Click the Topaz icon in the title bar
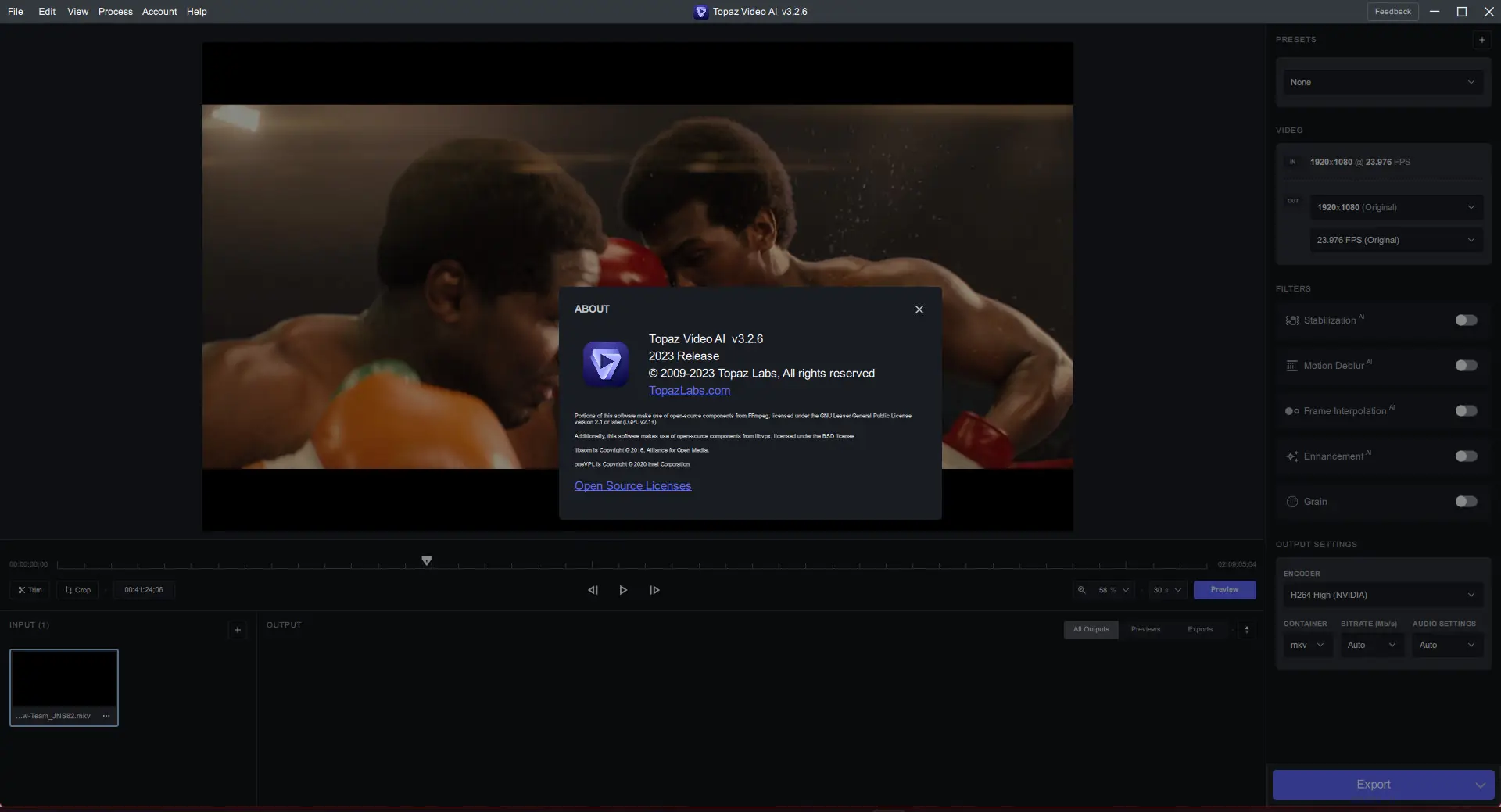This screenshot has height=812, width=1501. click(700, 12)
